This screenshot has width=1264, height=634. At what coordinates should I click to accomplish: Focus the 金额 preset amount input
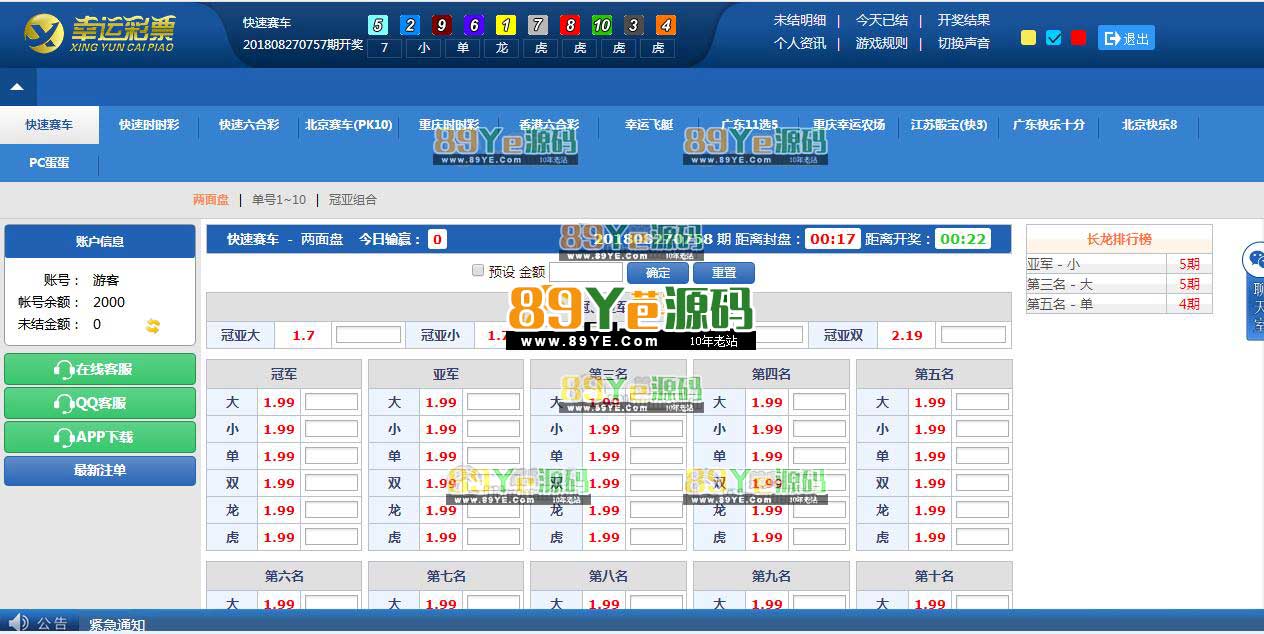pos(586,272)
